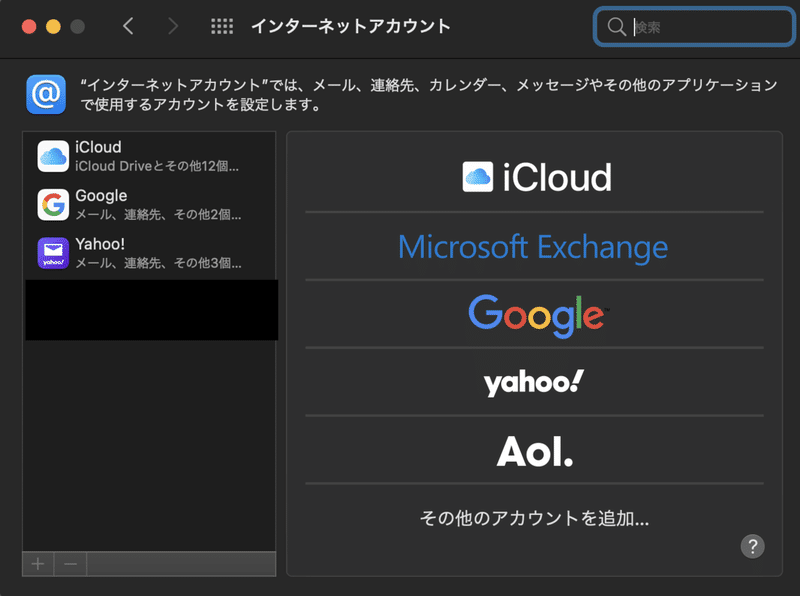
Task: Choose AOL as a new account provider
Action: click(535, 450)
